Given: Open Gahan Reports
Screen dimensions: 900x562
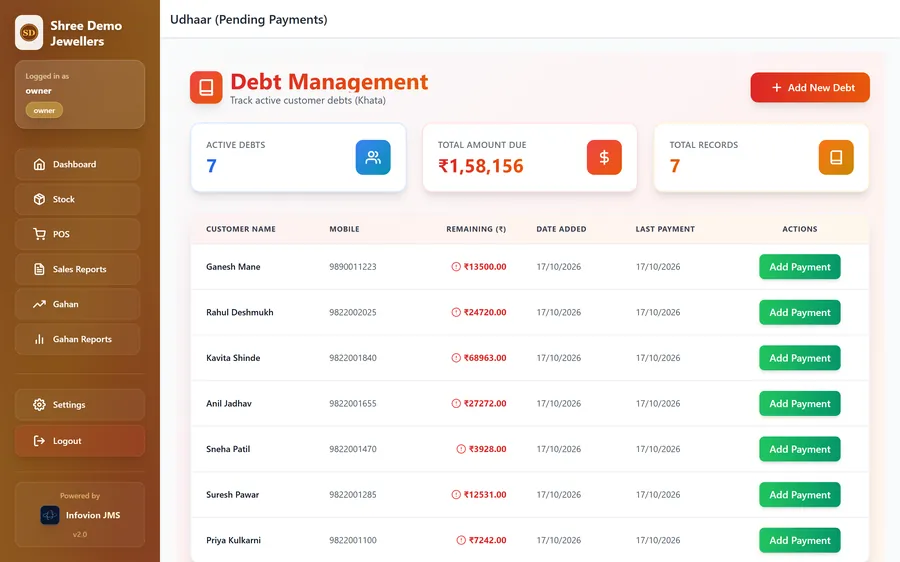Looking at the screenshot, I should point(77,339).
